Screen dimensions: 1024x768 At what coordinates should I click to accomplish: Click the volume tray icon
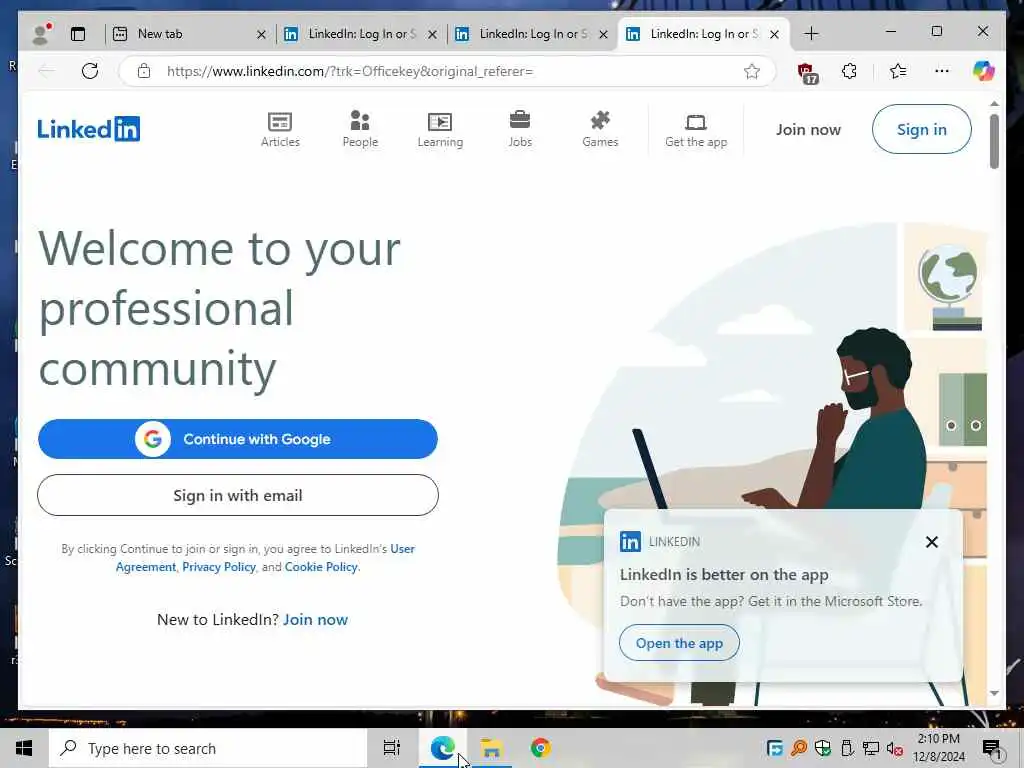pyautogui.click(x=894, y=749)
